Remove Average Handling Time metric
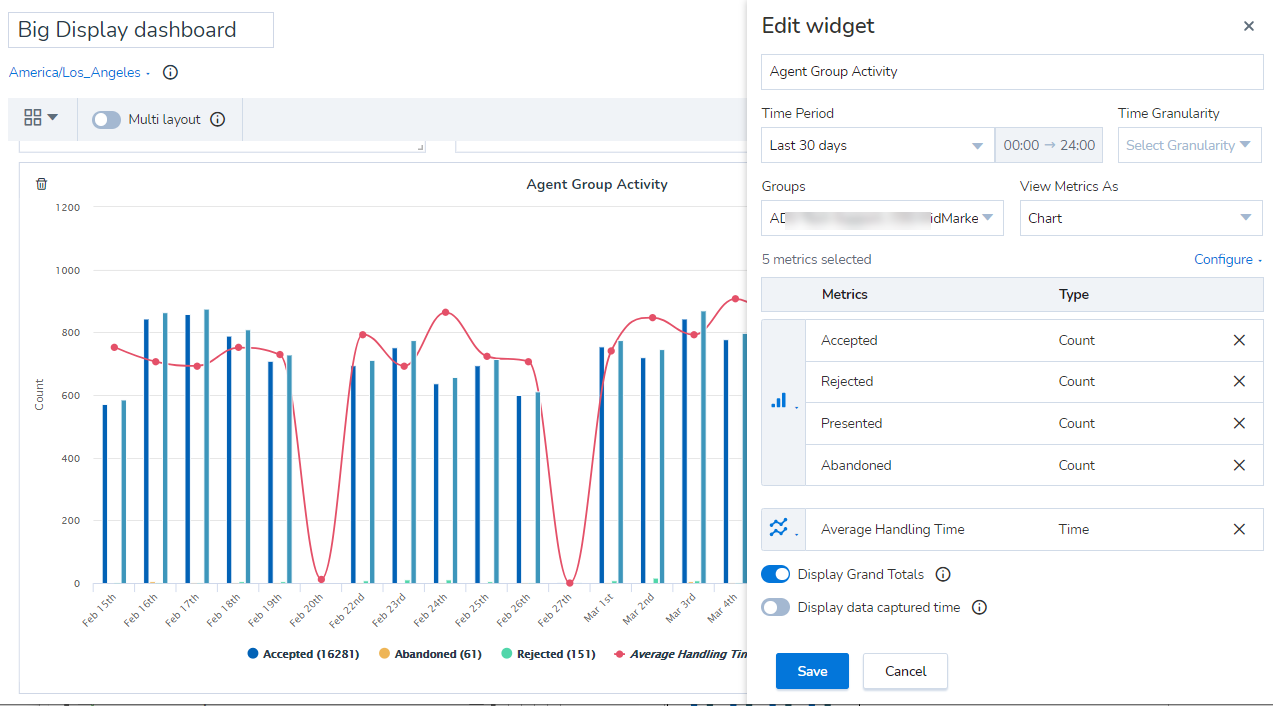 1239,529
